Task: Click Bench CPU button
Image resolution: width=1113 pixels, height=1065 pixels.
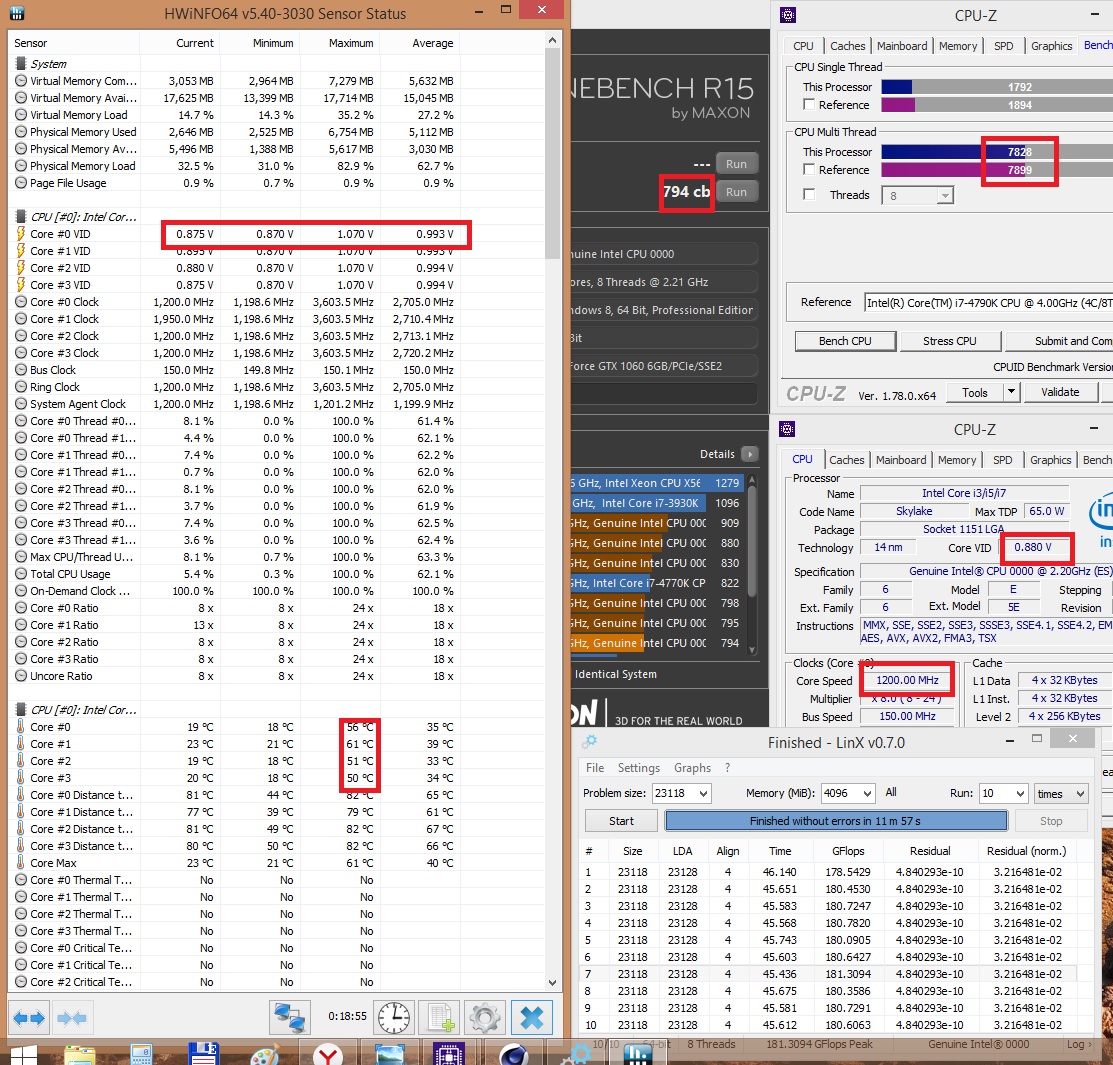Action: (845, 341)
